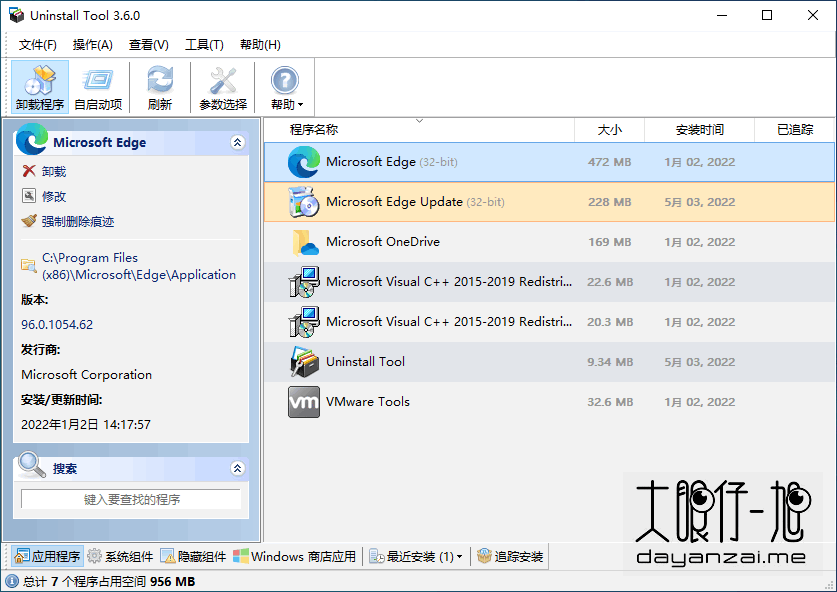The image size is (837, 592).
Task: Click the 472 MB size cell
Action: coord(610,162)
